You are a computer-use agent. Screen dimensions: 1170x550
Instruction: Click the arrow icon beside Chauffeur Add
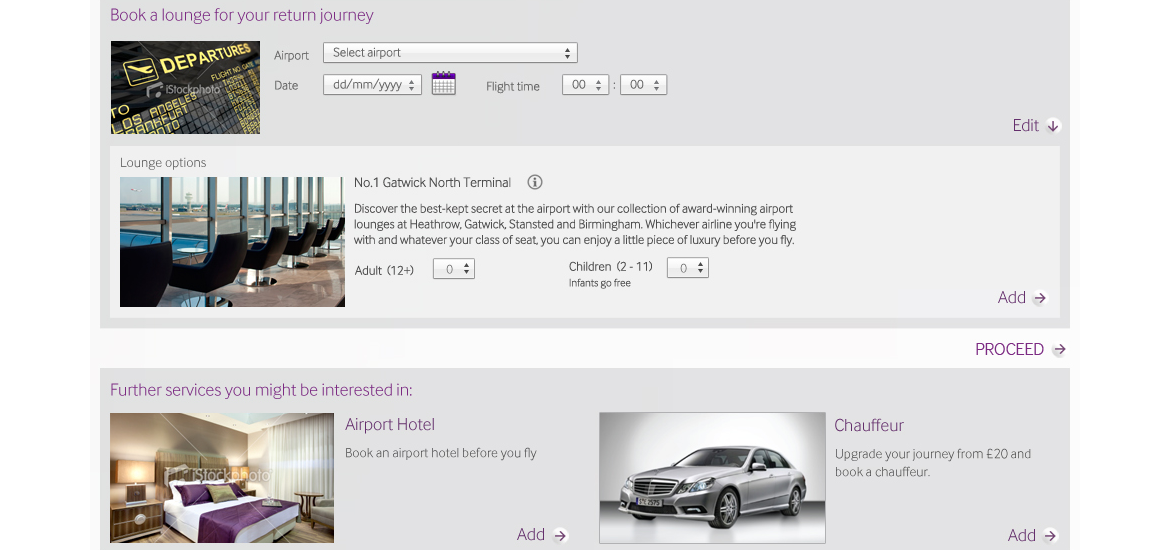tap(1051, 536)
